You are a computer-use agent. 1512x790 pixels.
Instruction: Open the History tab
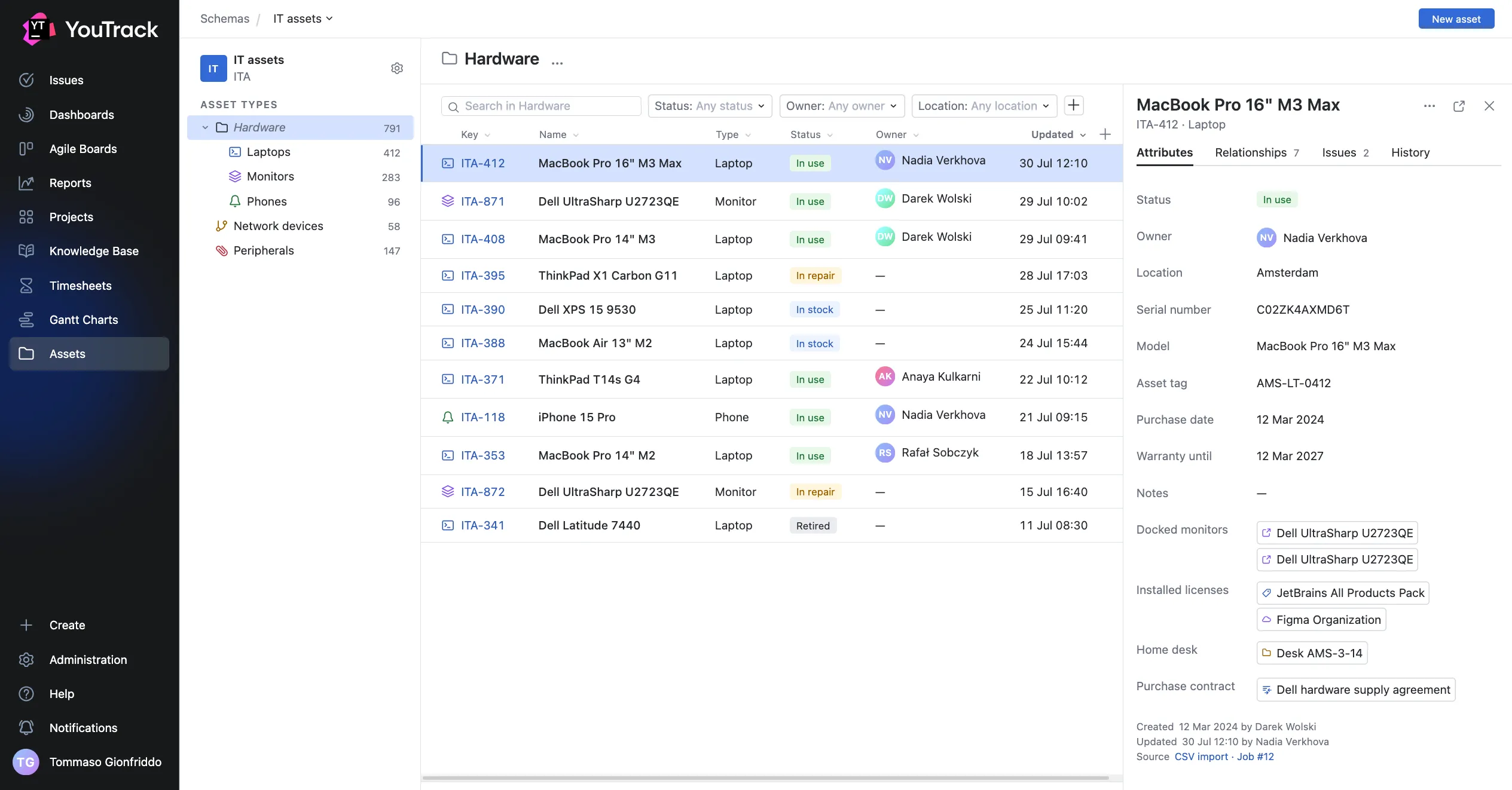coord(1410,152)
